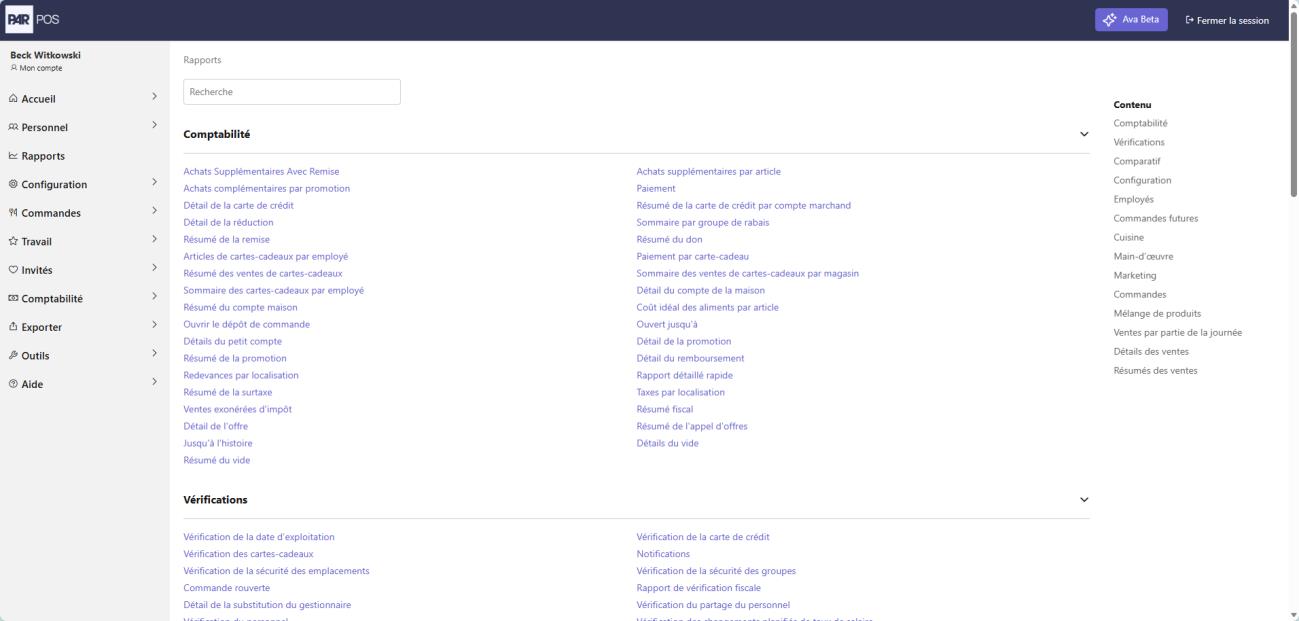Open Ava Beta assistant
The image size is (1299, 621).
1131,20
